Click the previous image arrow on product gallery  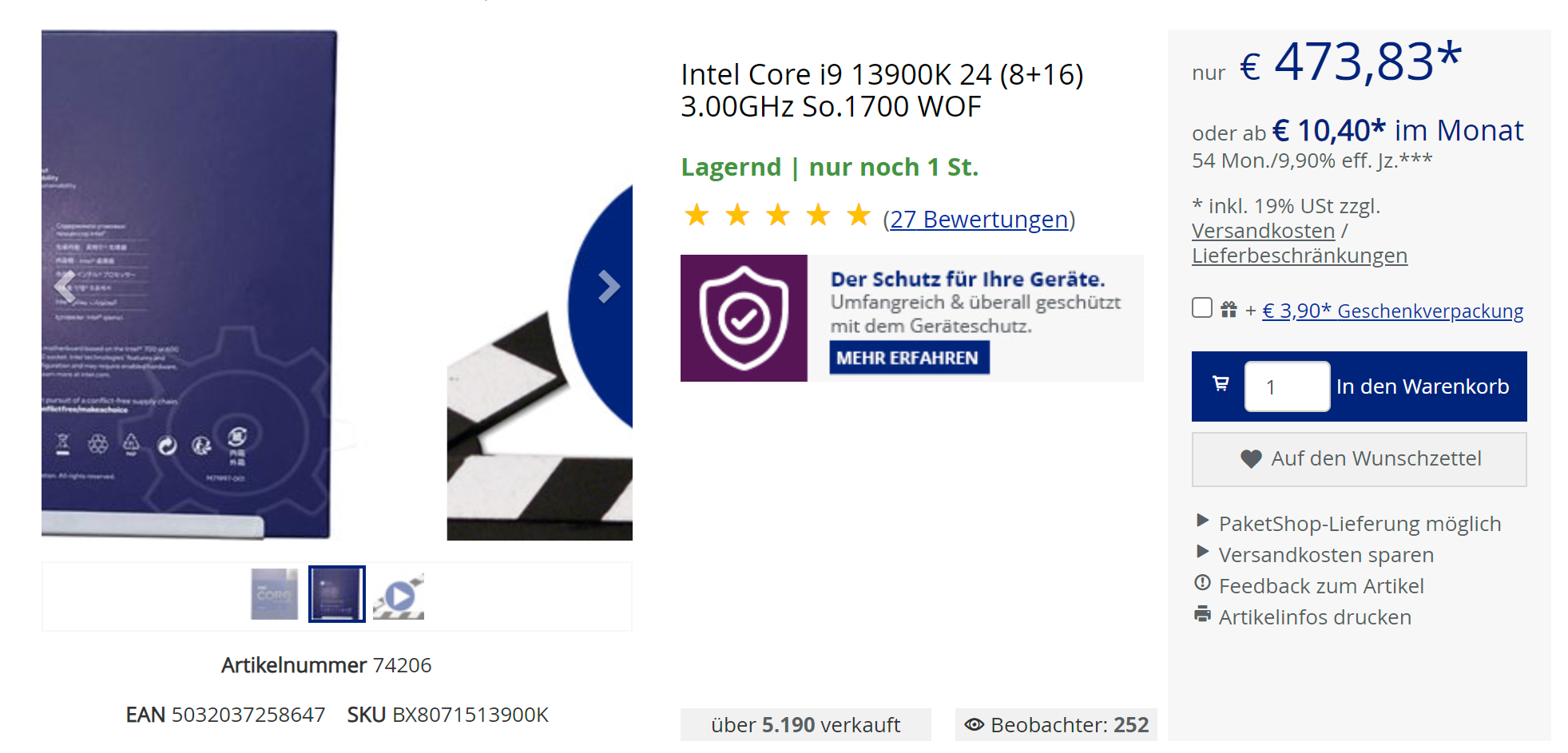coord(65,287)
